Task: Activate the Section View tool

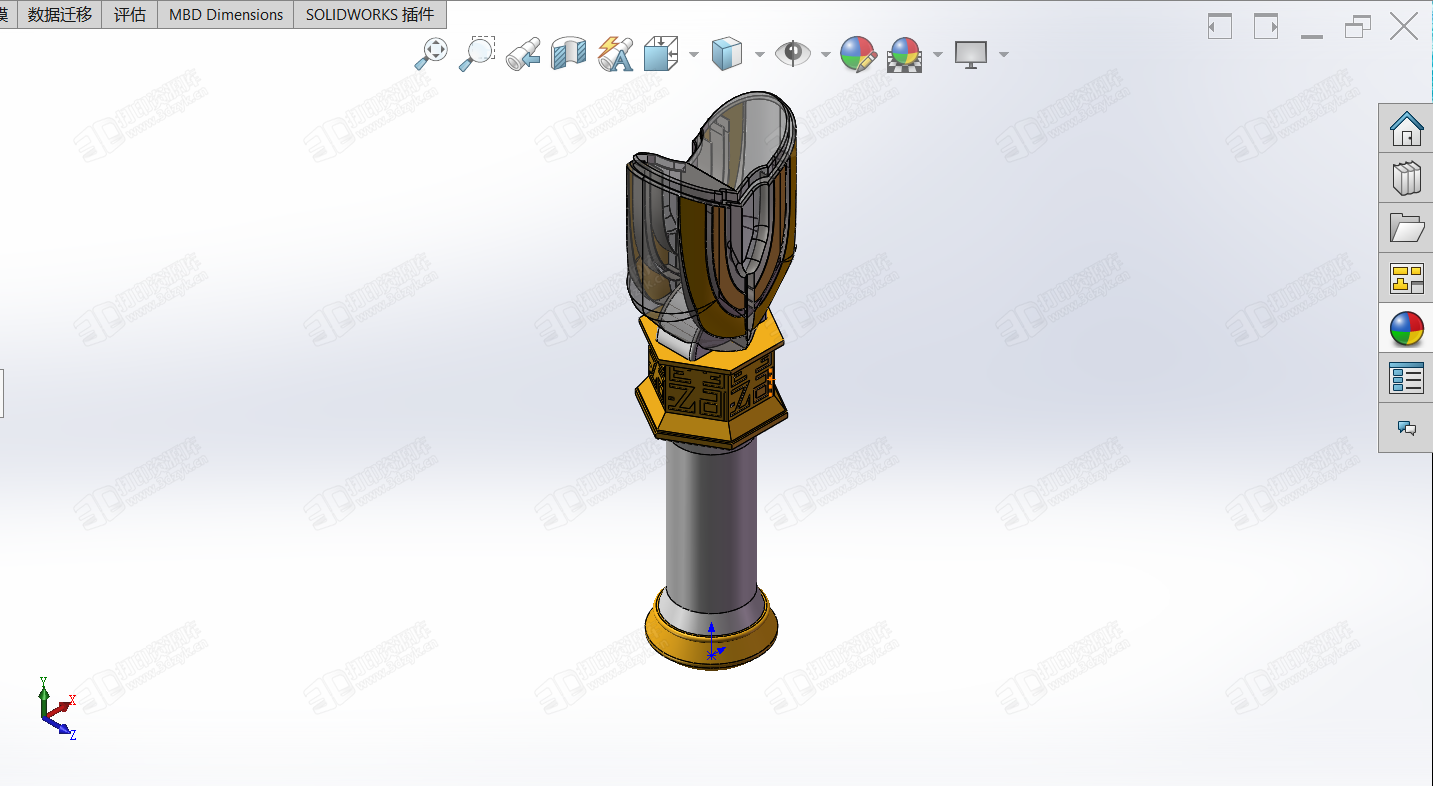Action: (x=569, y=54)
